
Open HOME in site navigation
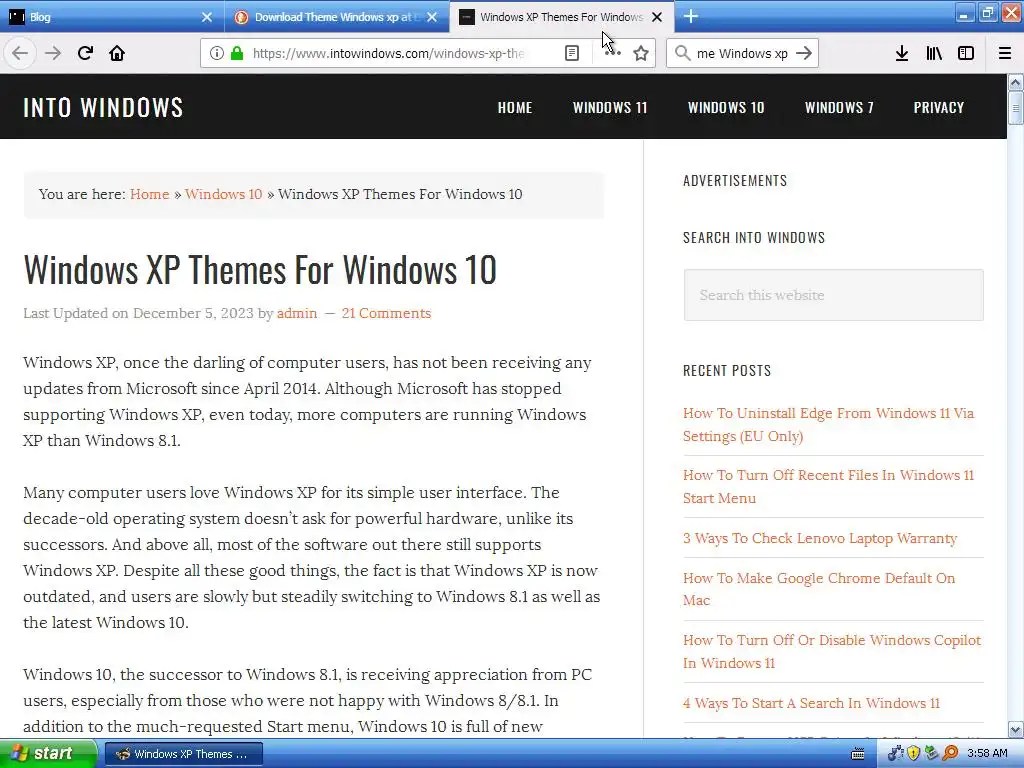point(515,107)
